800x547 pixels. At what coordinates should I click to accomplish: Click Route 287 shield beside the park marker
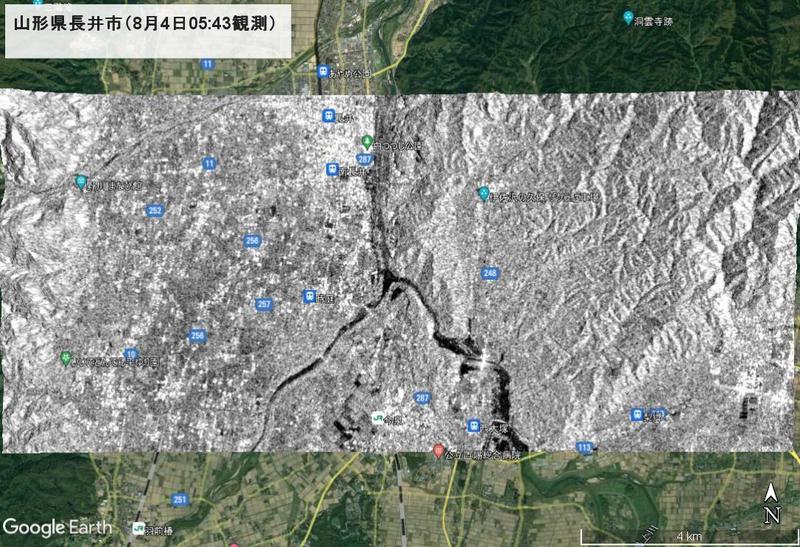coord(364,159)
